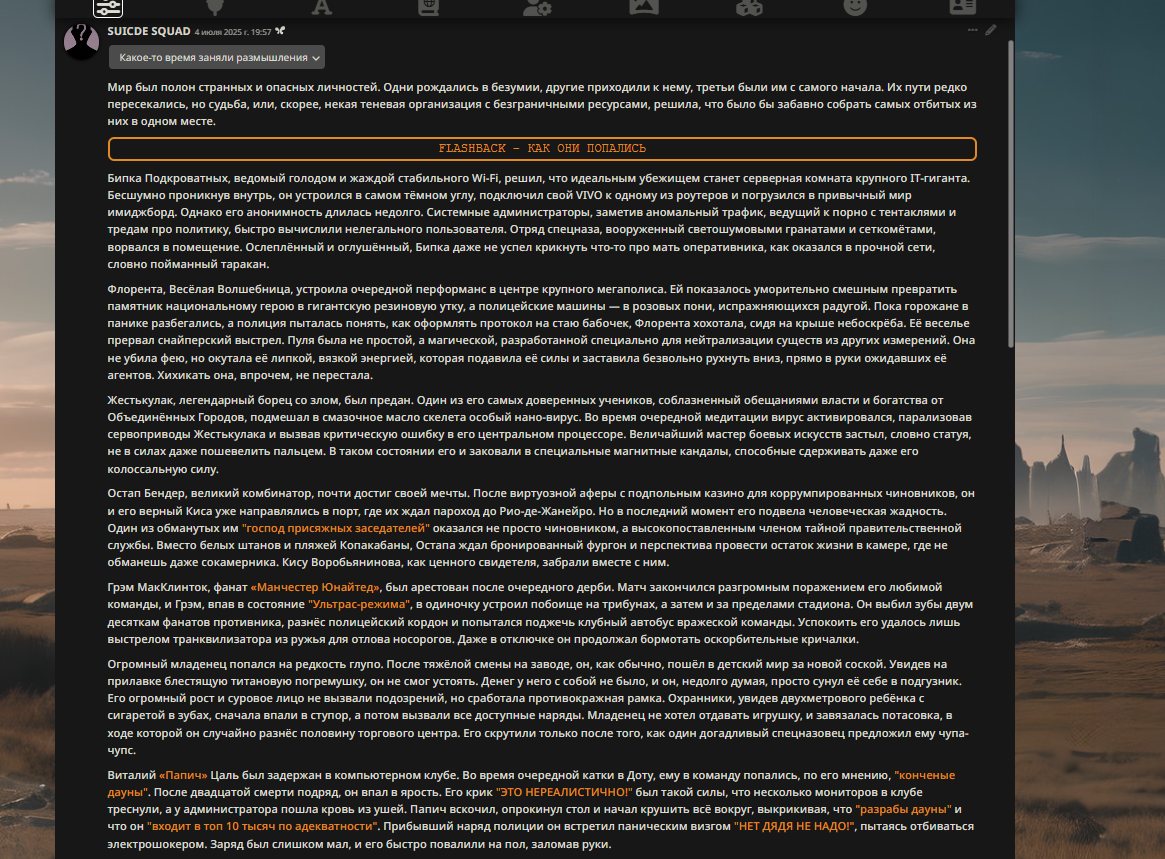The height and width of the screenshot is (859, 1165).
Task: Click orange quote "НЕТ ДЯДЯ НЕ НАДО!"
Action: (794, 826)
